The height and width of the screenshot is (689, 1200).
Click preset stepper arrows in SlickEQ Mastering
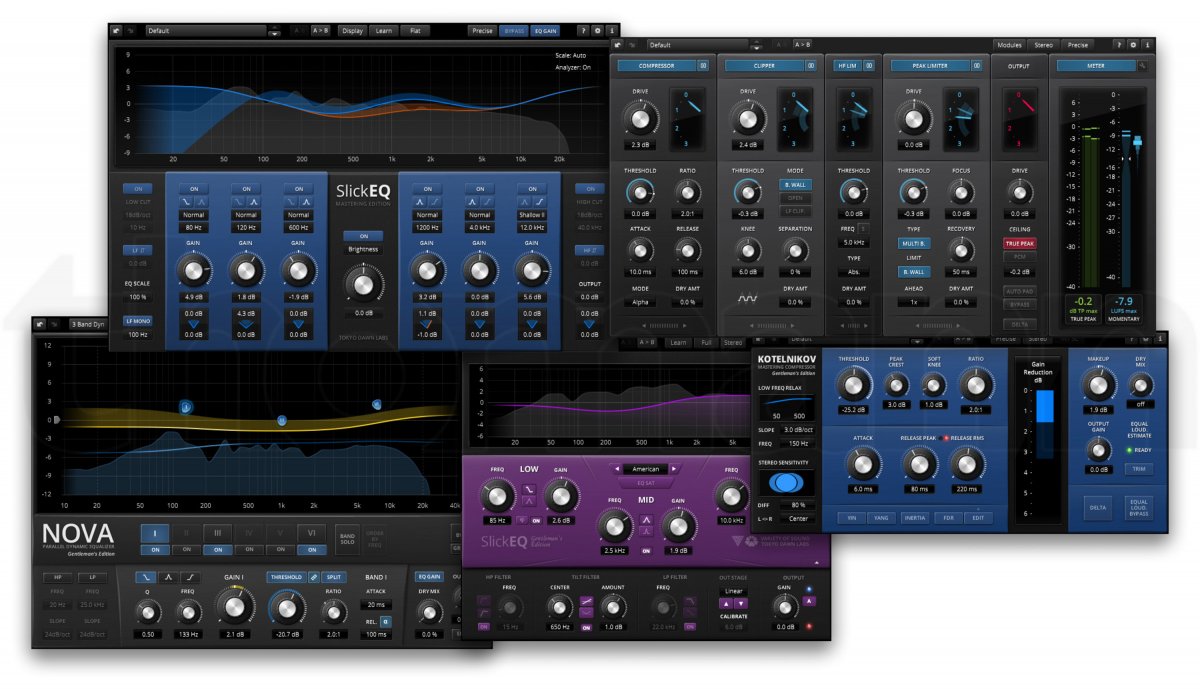click(x=275, y=31)
